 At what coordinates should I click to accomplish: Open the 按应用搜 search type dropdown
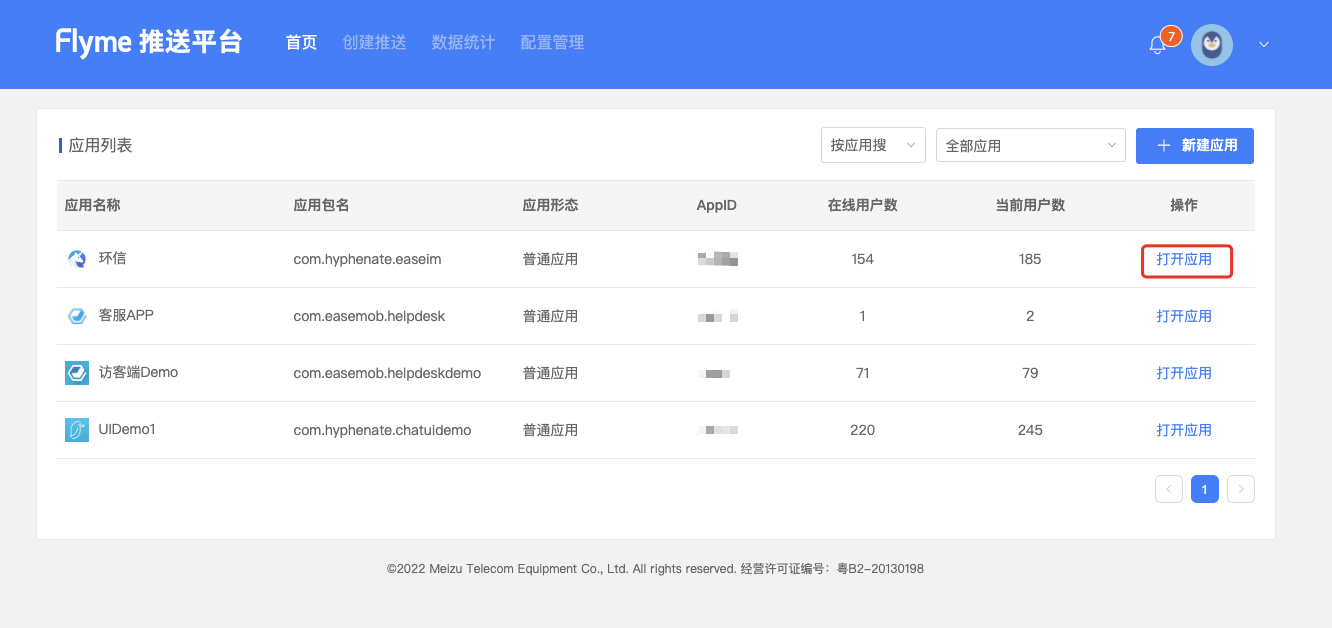pyautogui.click(x=873, y=145)
